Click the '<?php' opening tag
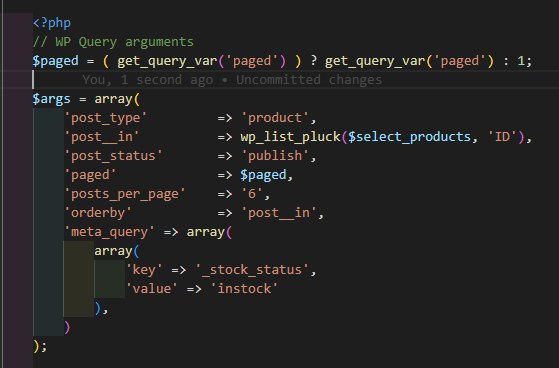The height and width of the screenshot is (368, 559). 52,23
